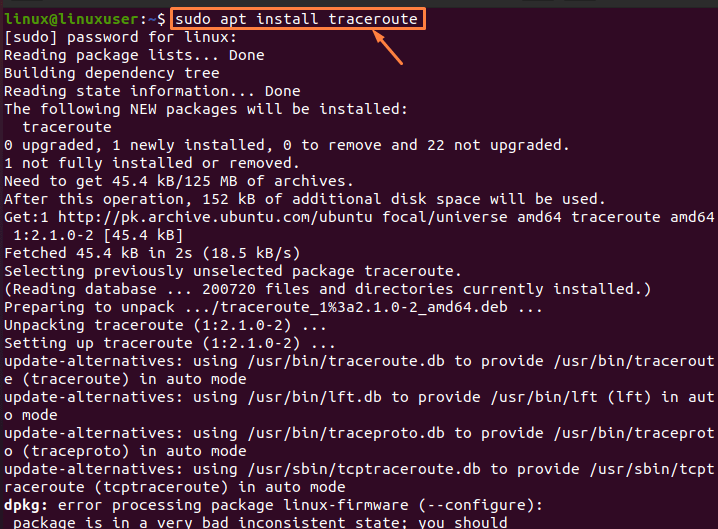Click 'Selecting previously unselected package traceroute.' line
Screen dimensions: 718x529
(x=233, y=271)
